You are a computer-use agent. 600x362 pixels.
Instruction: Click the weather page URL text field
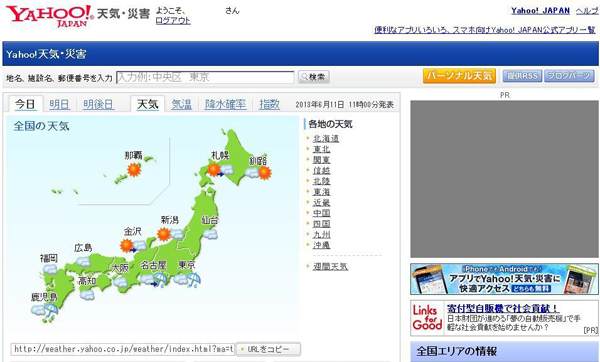point(122,349)
